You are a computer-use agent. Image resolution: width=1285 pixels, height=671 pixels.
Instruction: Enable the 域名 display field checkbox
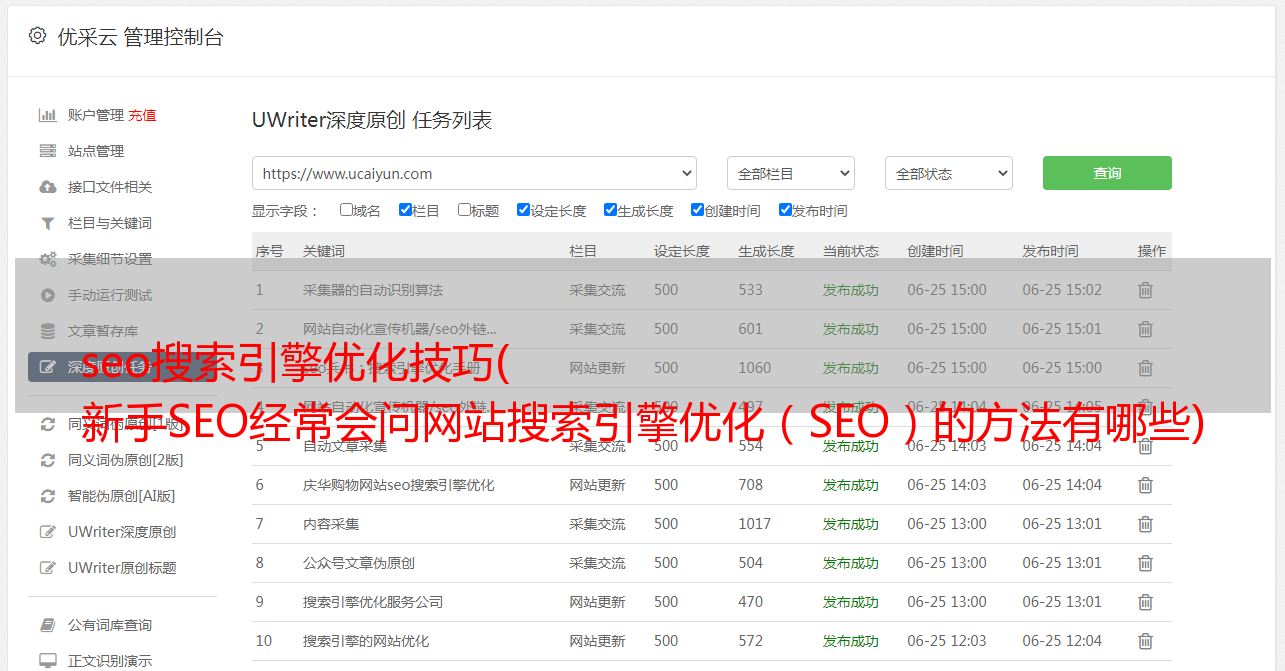pos(346,210)
